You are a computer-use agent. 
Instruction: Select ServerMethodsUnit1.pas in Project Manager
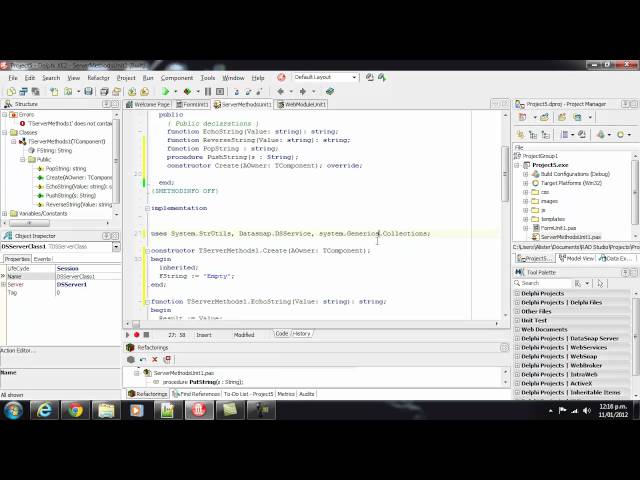coord(570,237)
